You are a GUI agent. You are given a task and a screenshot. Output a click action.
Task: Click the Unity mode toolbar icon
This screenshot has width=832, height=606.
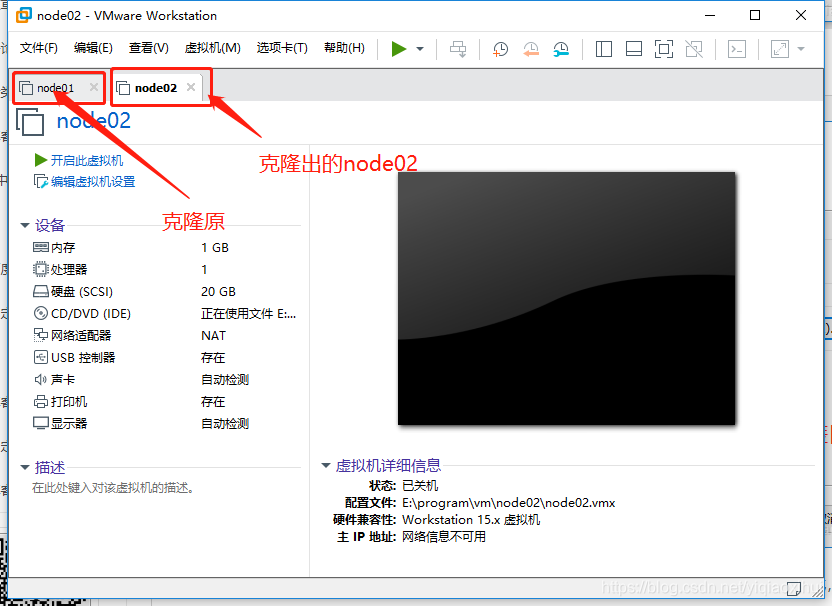coord(694,49)
